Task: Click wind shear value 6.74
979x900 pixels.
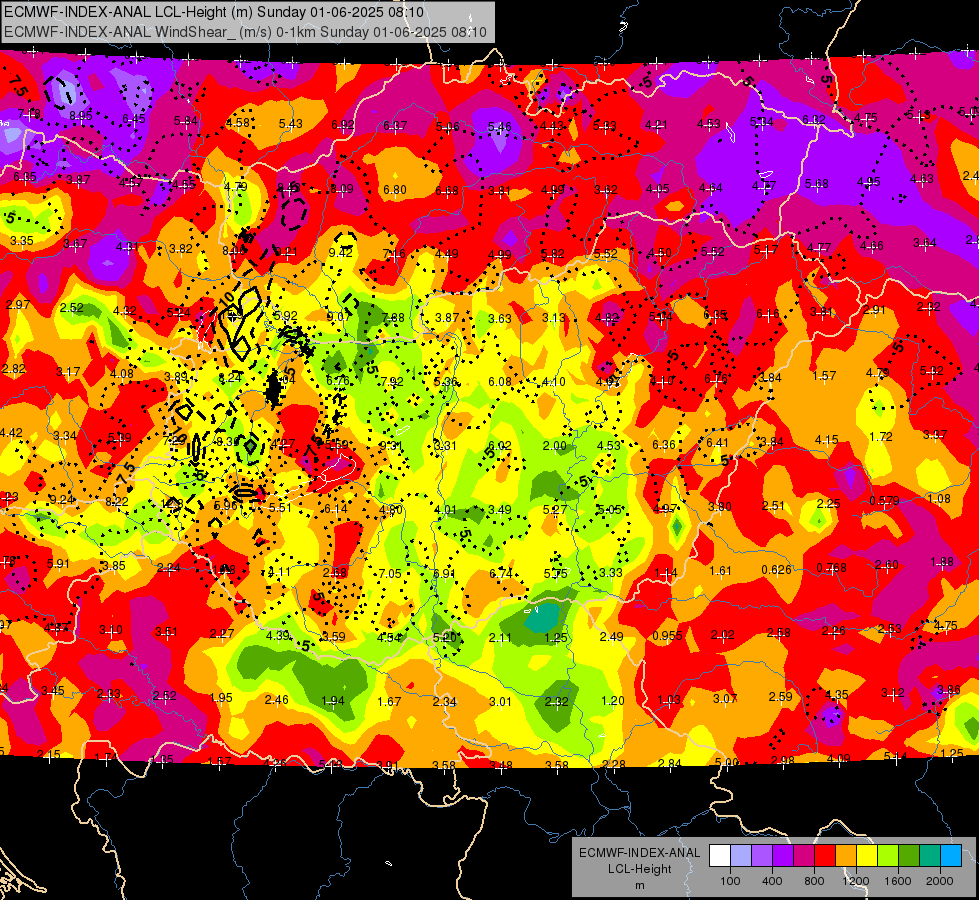Action: click(501, 573)
